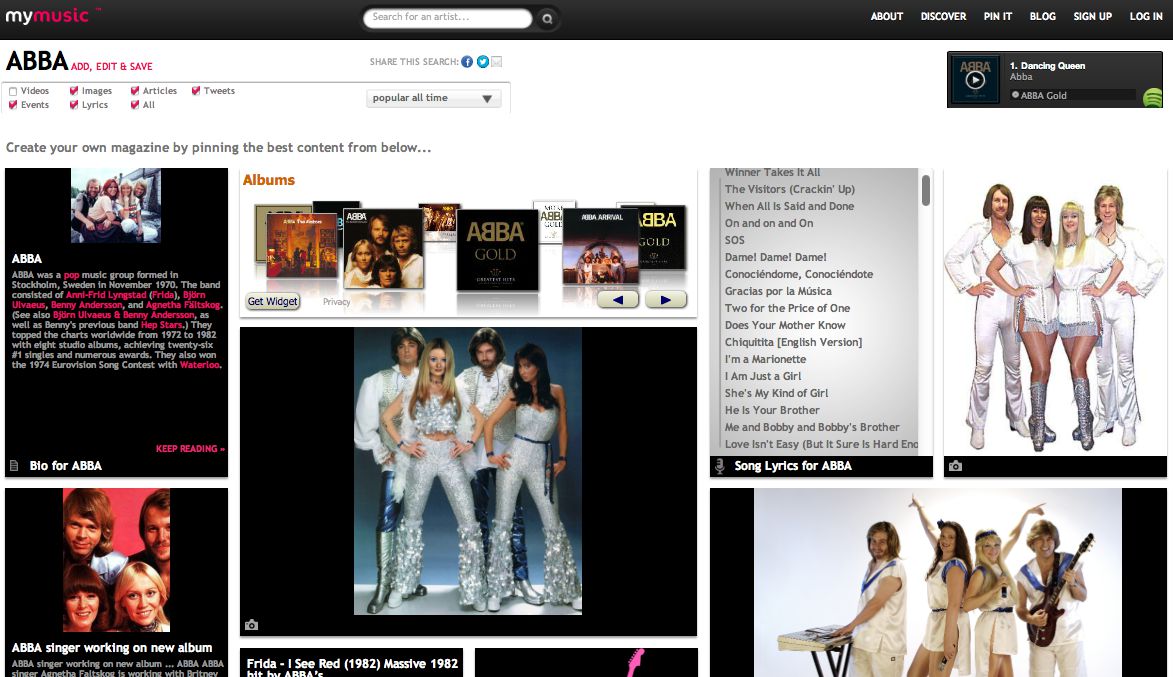1173x677 pixels.
Task: Play Dancing Queen in the player
Action: [x=975, y=79]
